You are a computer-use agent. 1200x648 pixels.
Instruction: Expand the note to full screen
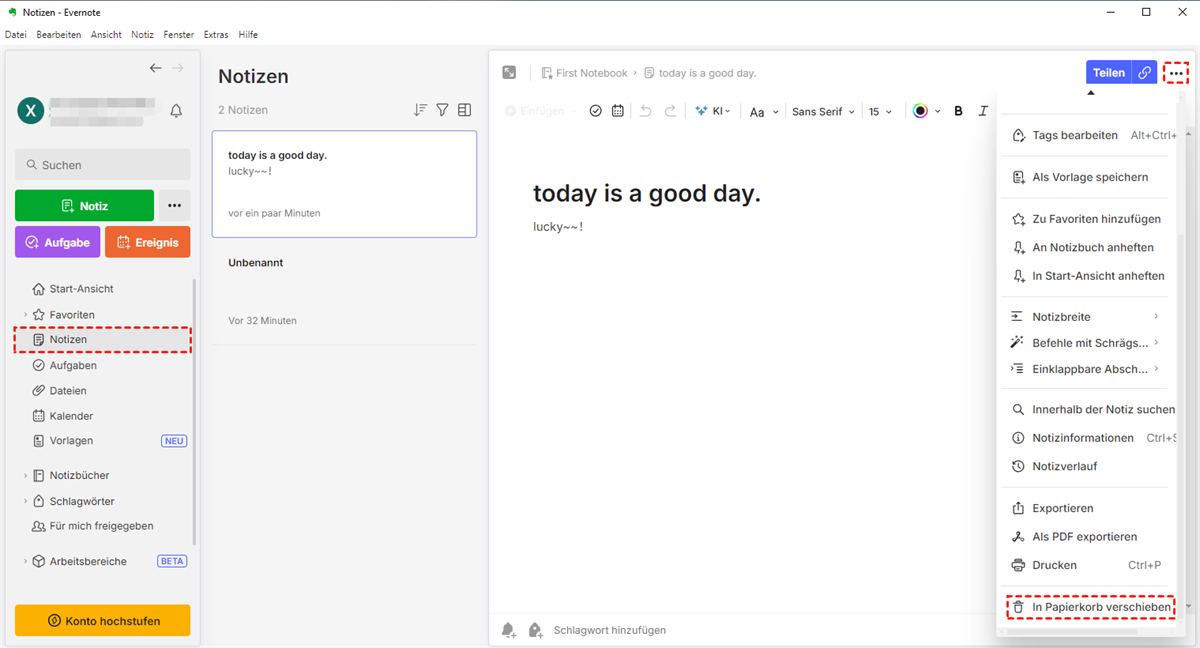pos(509,73)
